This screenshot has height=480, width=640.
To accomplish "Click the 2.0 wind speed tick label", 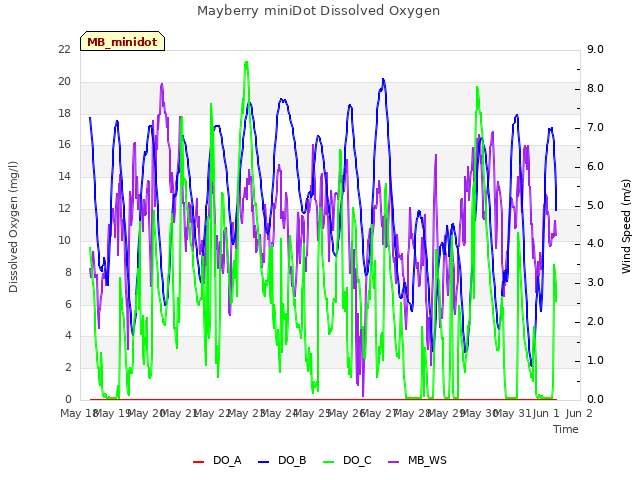I will (x=595, y=322).
